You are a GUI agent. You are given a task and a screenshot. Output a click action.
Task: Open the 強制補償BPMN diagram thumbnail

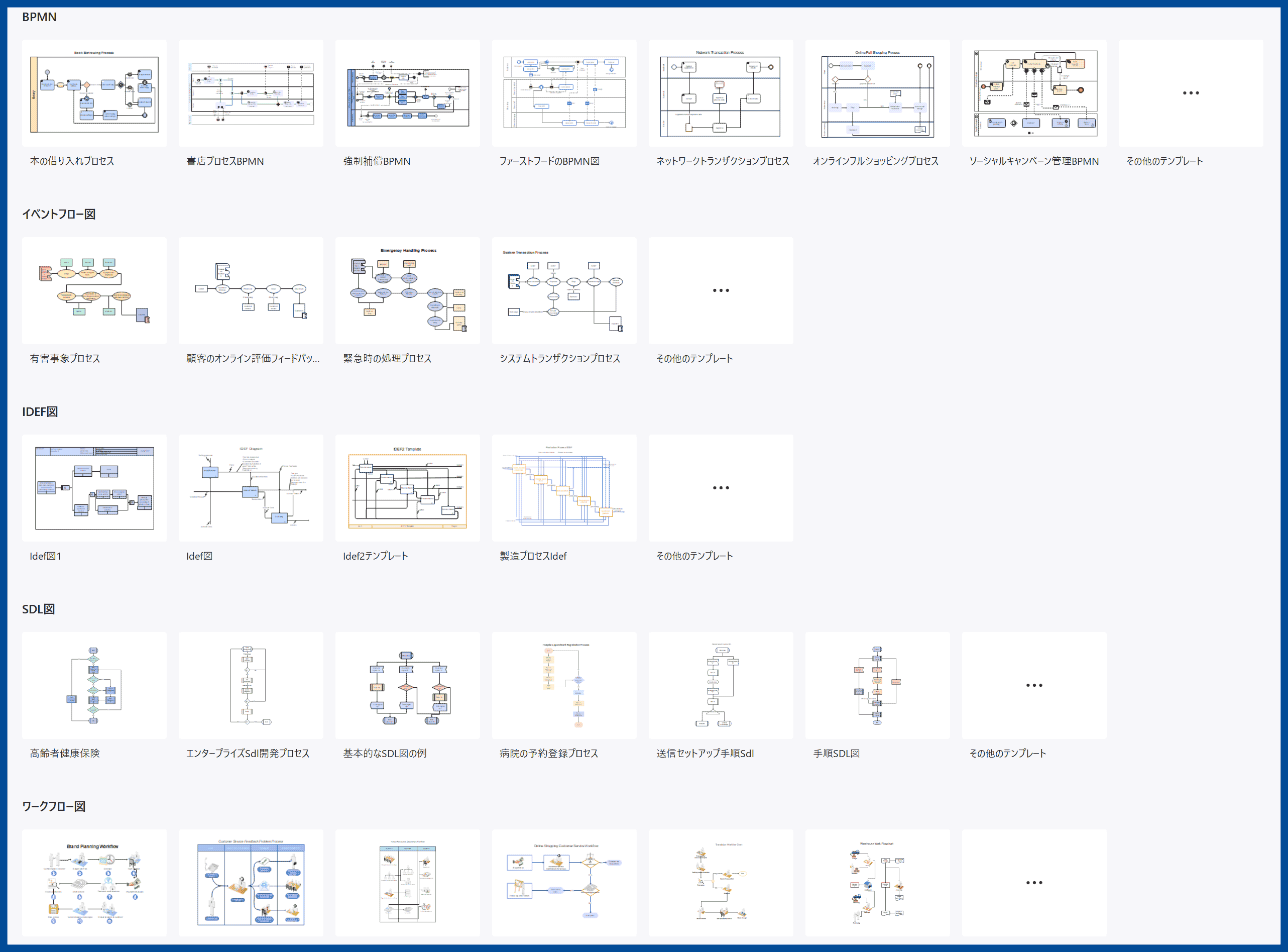pyautogui.click(x=407, y=93)
